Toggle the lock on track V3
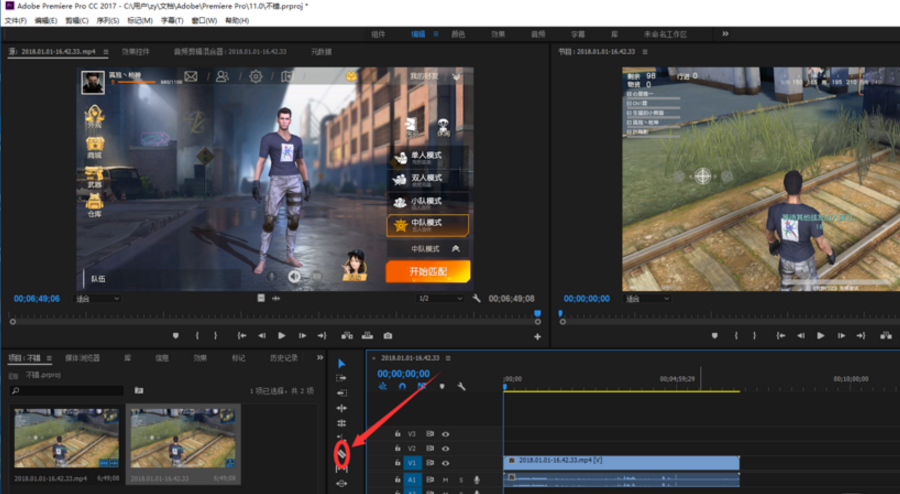Screen dimensions: 900x494 tap(397, 434)
